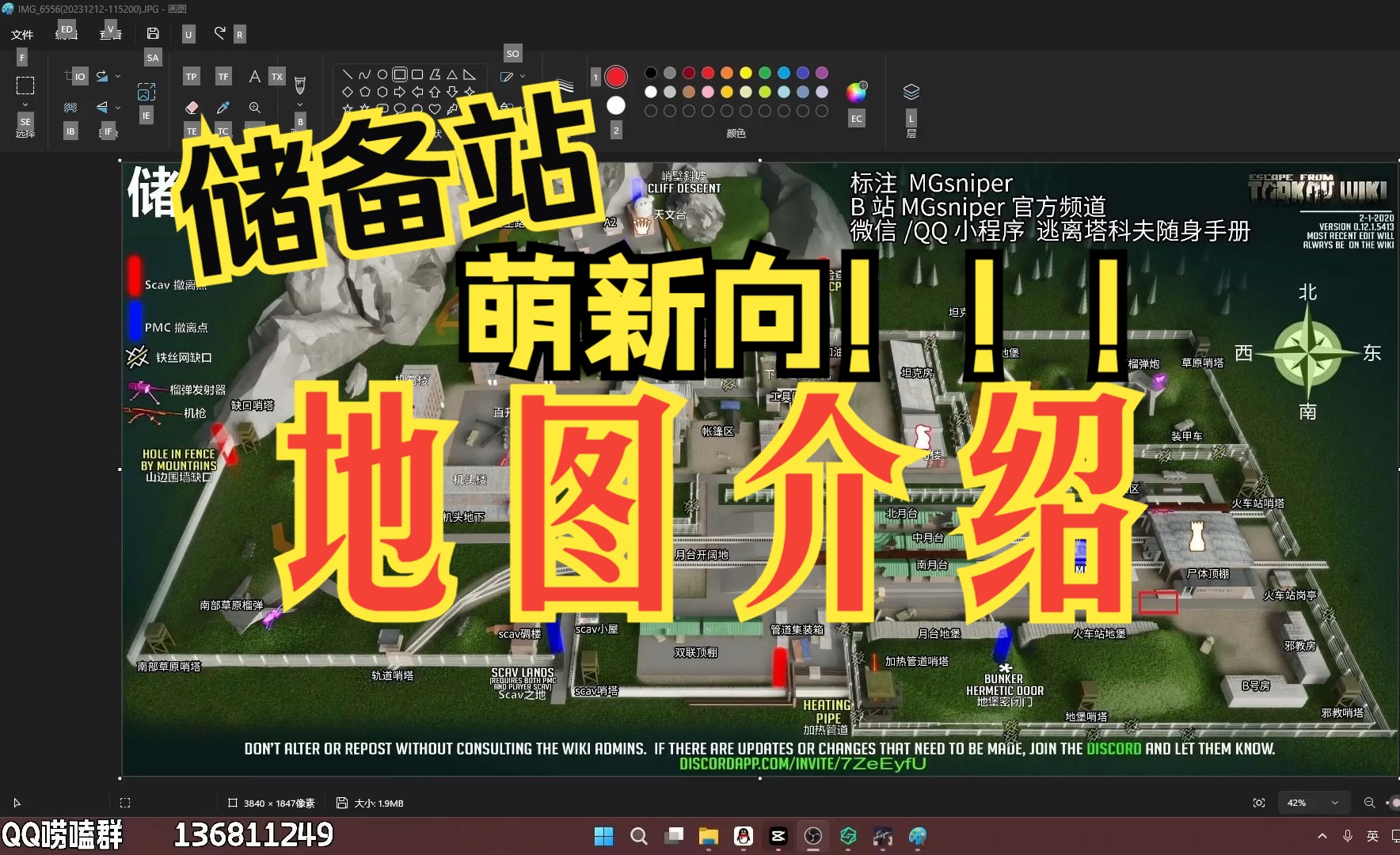Choose the right arrow shape
Screen dimensions: 1400x855
(400, 92)
